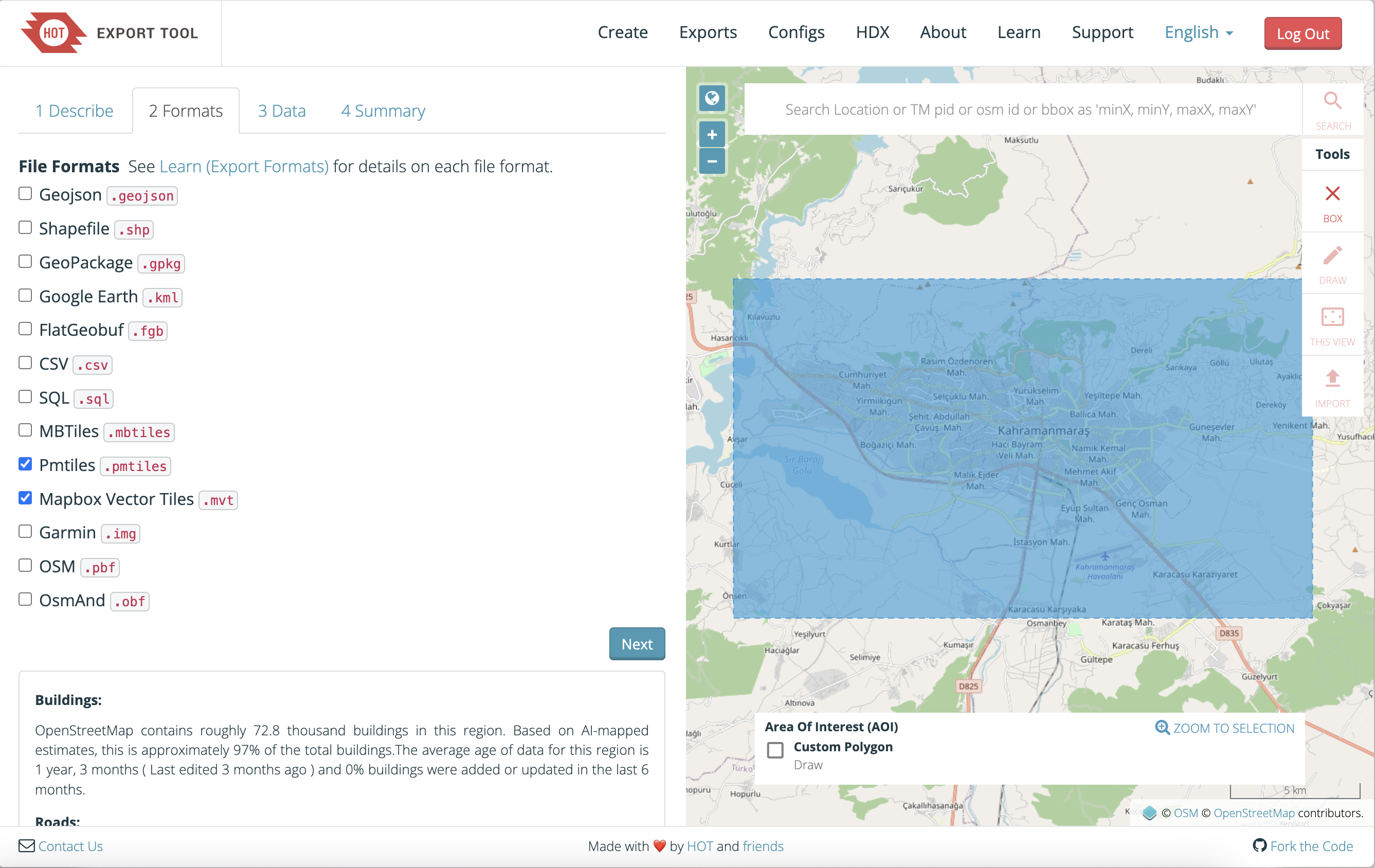Image resolution: width=1375 pixels, height=868 pixels.
Task: Click the GitHub icon in footer
Action: coord(1259,845)
